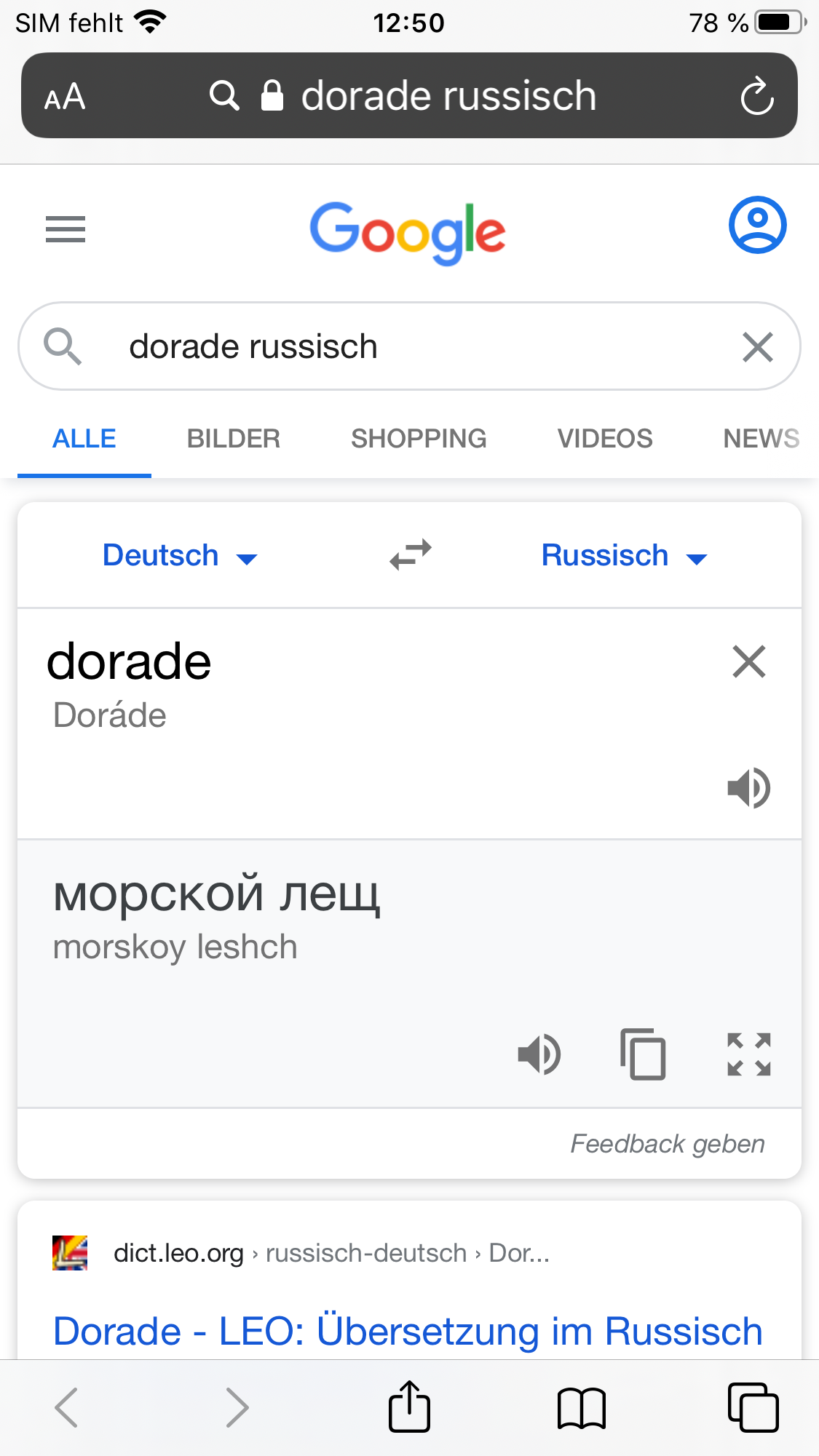Swap Deutsch and Russisch languages
Screen dimensions: 819x1456
tap(411, 555)
